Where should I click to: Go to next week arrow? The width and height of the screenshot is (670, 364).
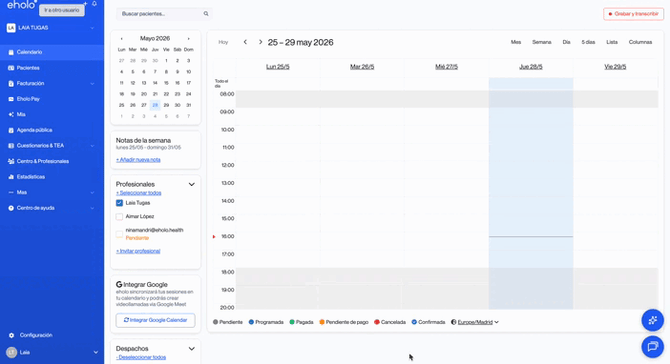(x=260, y=42)
